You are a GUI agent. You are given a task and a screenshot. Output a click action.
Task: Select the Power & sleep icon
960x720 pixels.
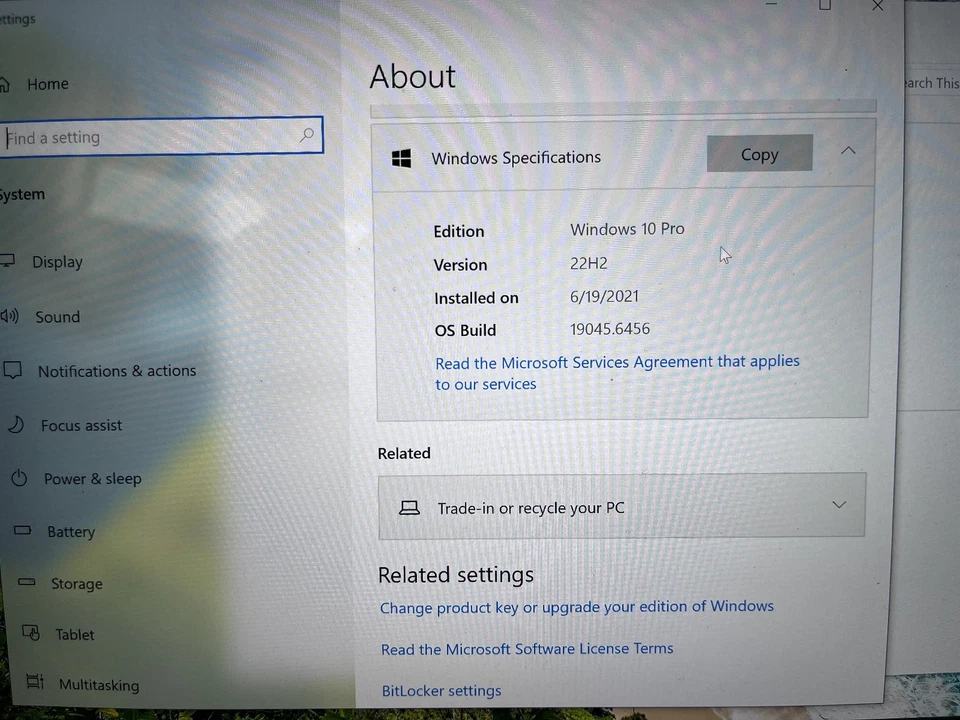coord(19,478)
